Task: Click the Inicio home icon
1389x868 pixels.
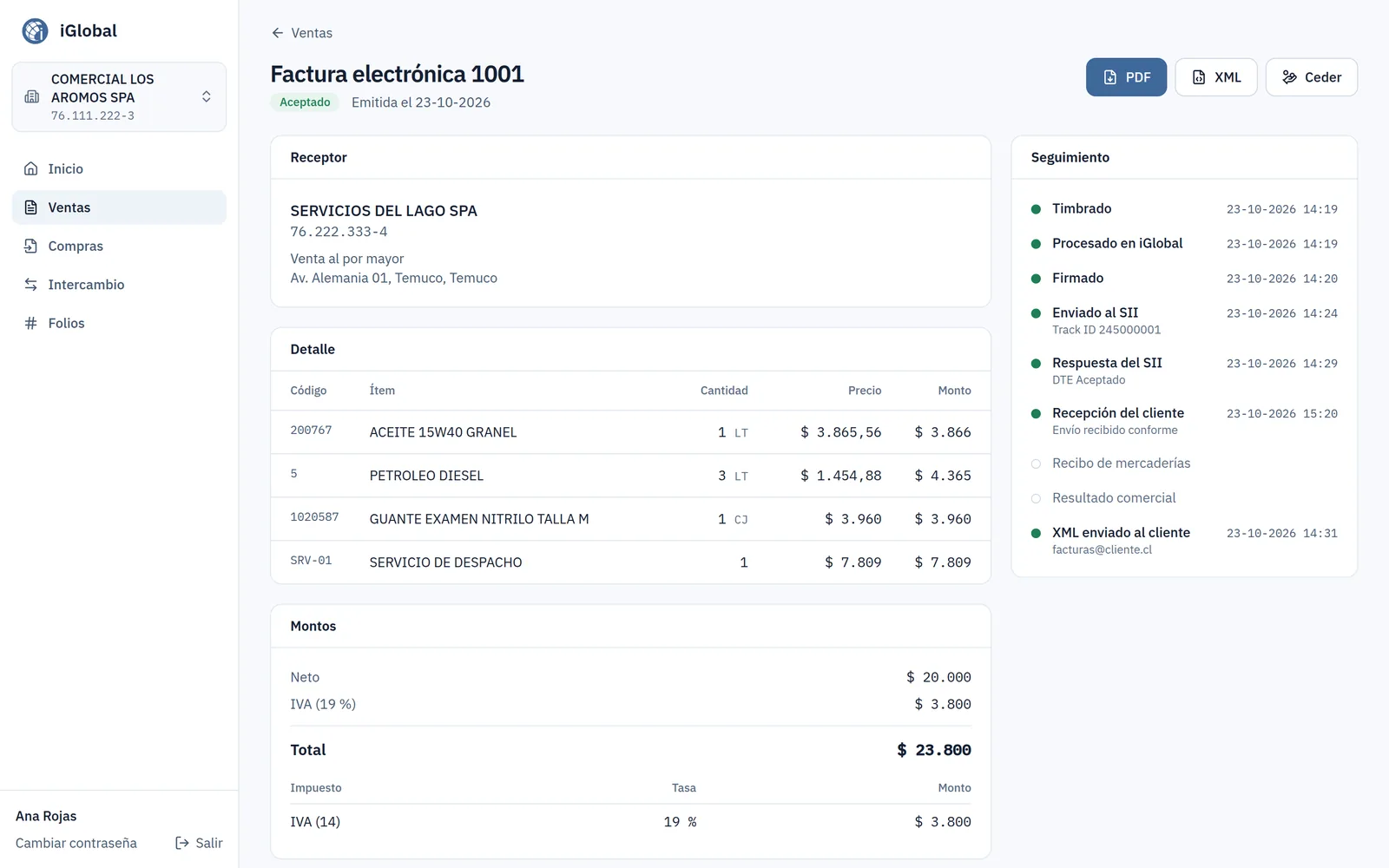Action: click(30, 168)
